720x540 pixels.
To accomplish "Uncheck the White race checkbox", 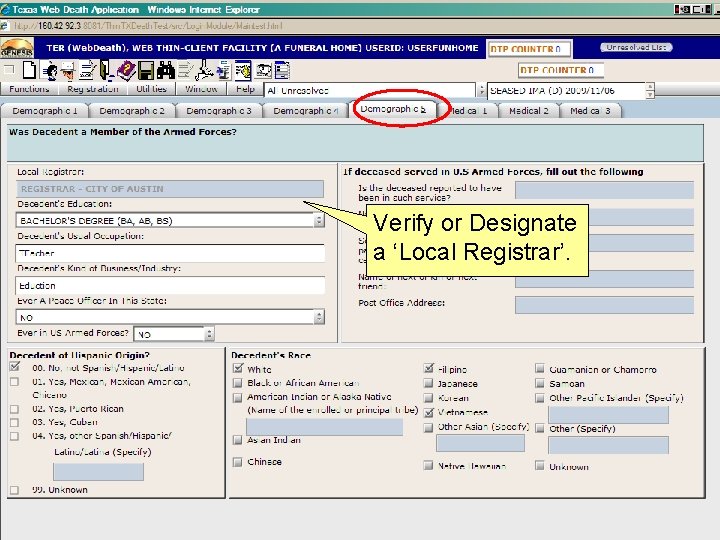I will (x=238, y=368).
